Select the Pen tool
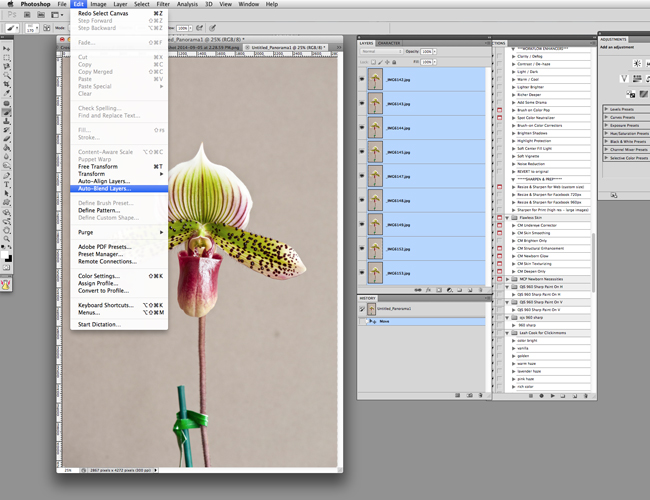This screenshot has height=500, width=650. (7, 176)
